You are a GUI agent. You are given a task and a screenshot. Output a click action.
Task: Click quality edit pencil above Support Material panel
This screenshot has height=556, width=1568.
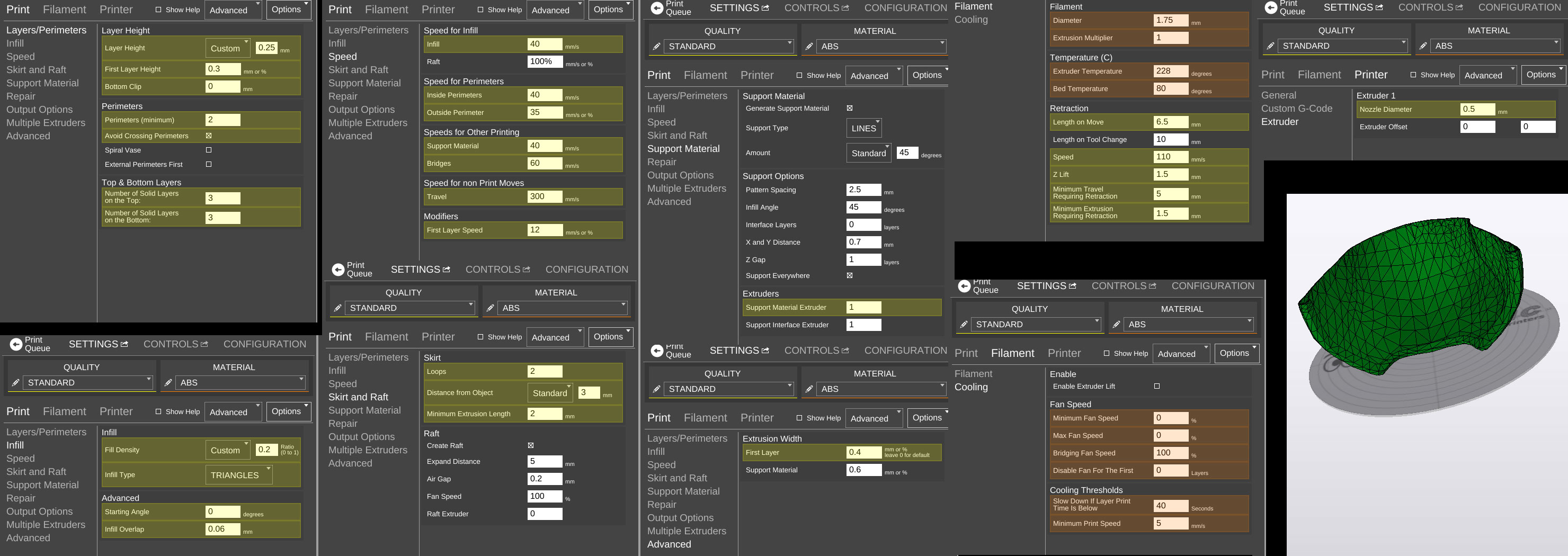pyautogui.click(x=656, y=46)
